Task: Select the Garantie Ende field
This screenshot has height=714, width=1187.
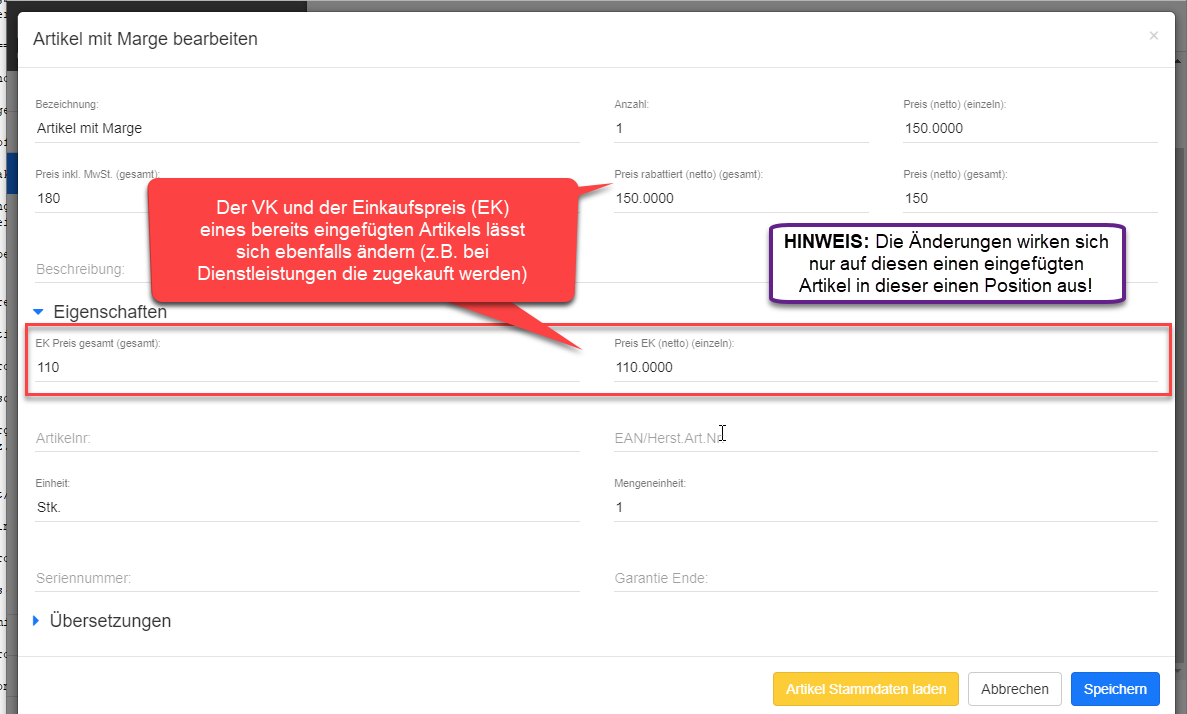Action: click(886, 578)
